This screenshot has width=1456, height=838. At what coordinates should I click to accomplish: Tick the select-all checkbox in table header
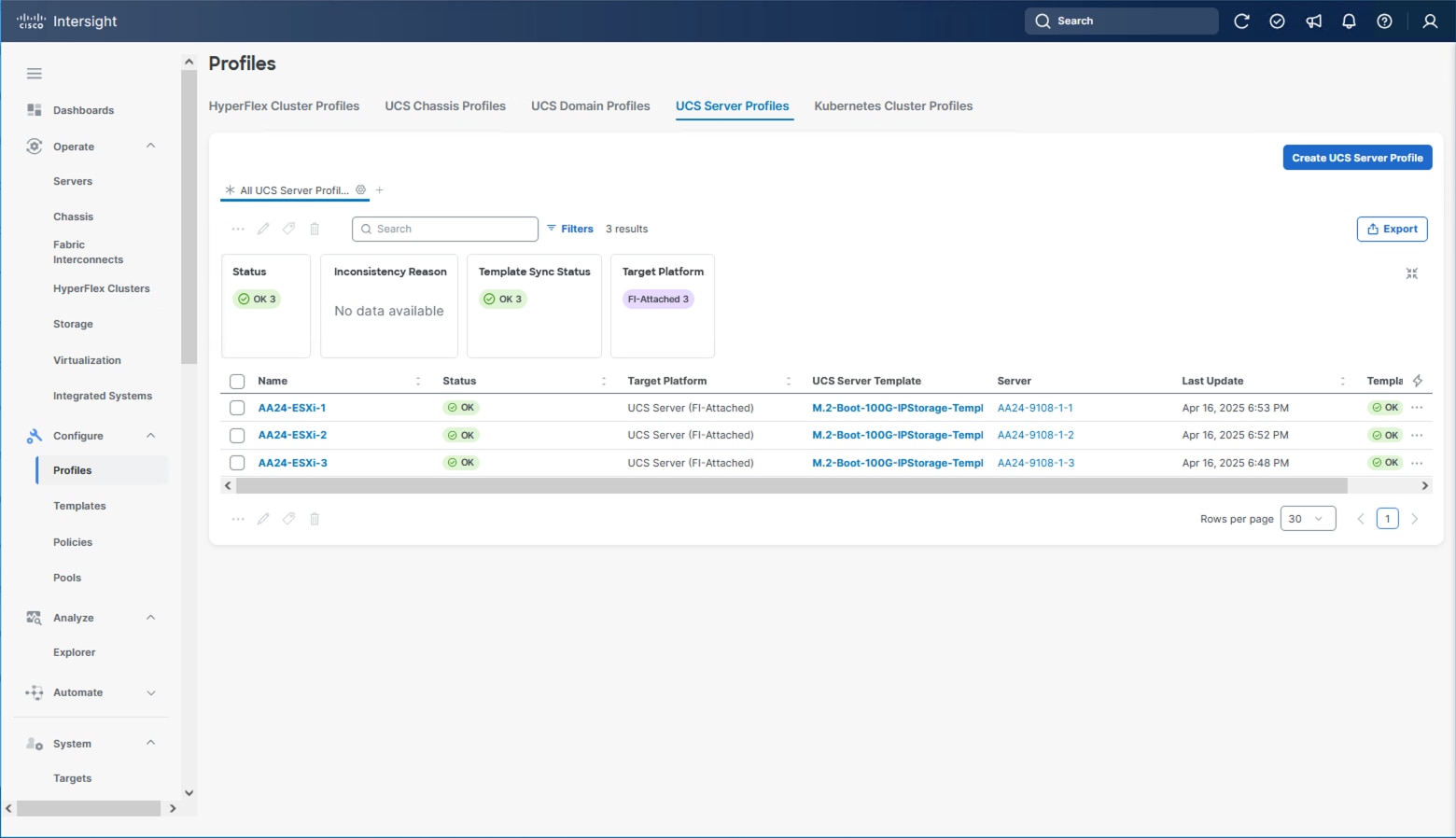click(237, 382)
